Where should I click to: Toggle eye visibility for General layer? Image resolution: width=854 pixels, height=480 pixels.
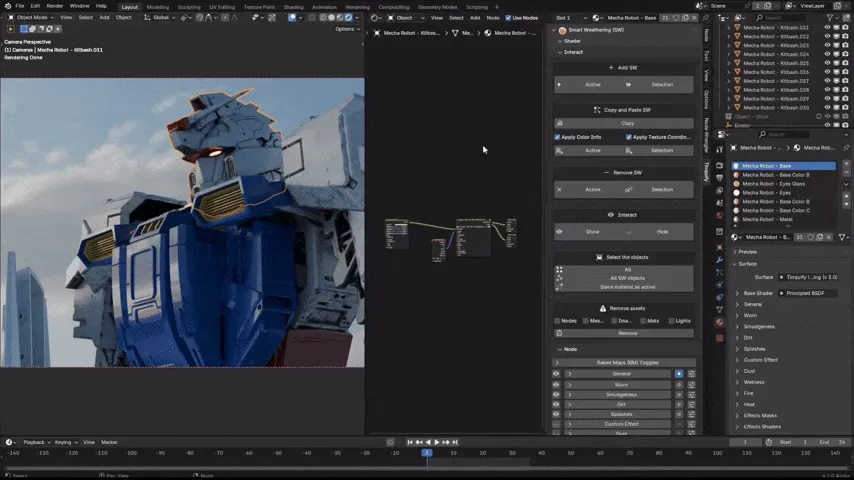pyautogui.click(x=556, y=374)
